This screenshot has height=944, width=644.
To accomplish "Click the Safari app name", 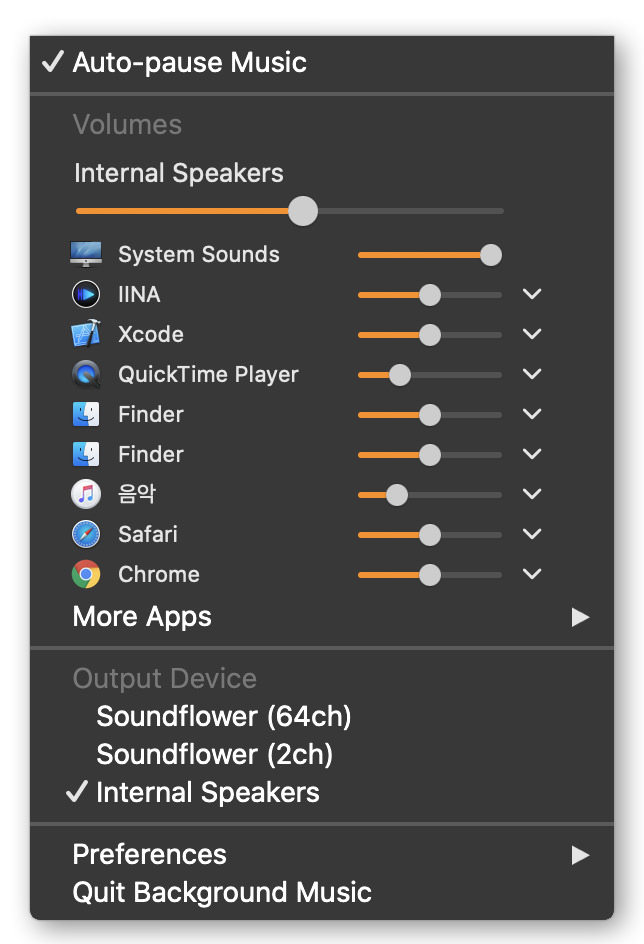I will (148, 534).
